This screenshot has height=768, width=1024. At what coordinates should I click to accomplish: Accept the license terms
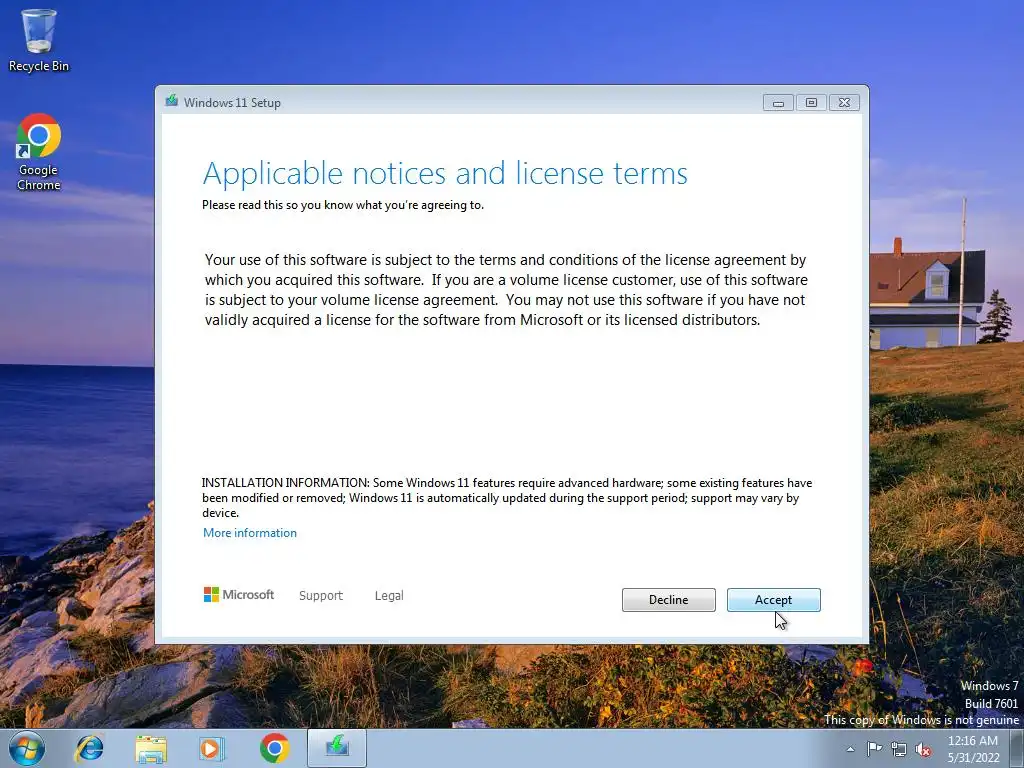(x=773, y=600)
